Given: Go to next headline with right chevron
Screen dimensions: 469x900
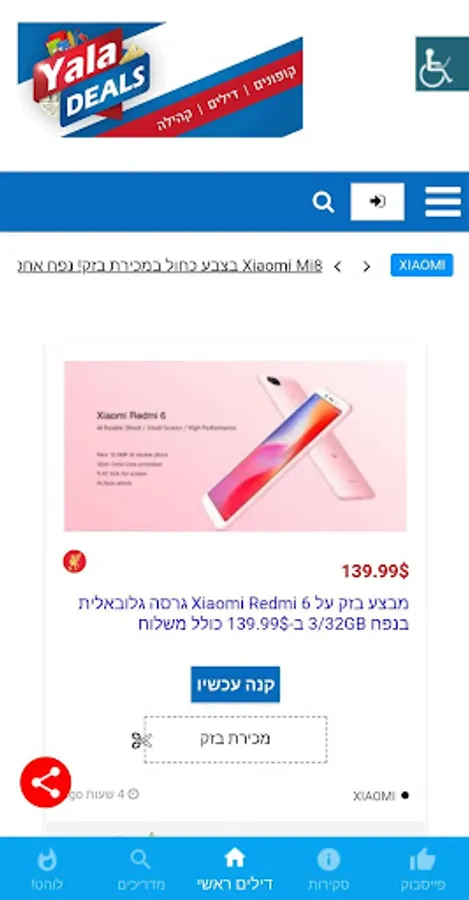Looking at the screenshot, I should (x=366, y=267).
